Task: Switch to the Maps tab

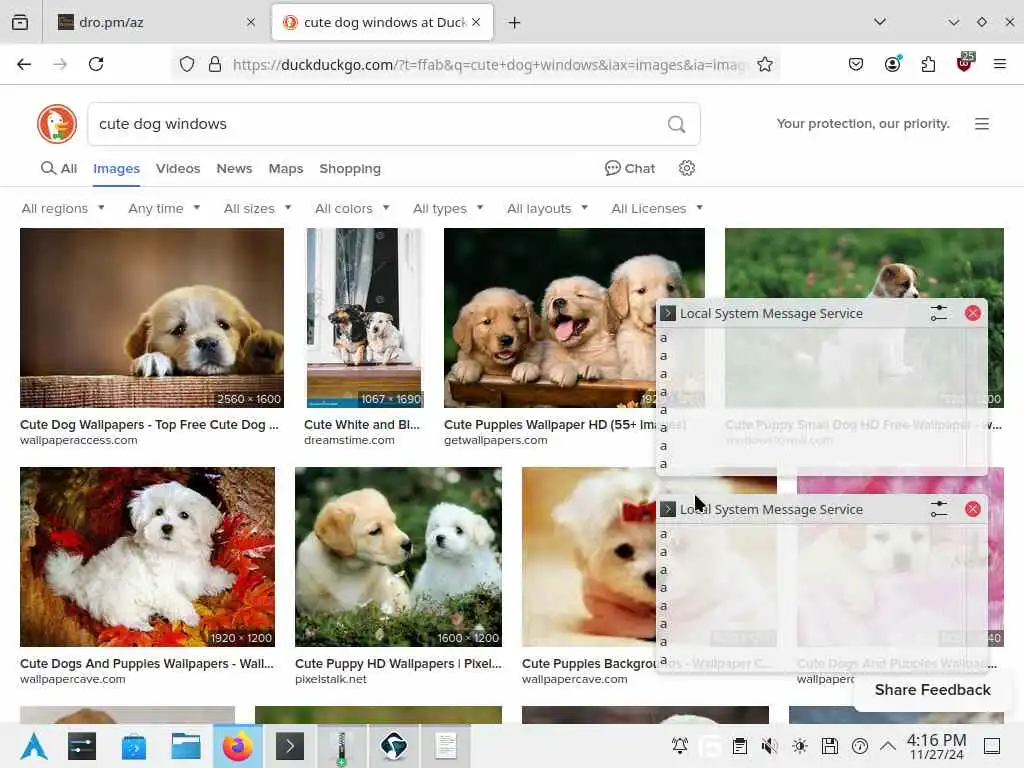Action: [x=286, y=168]
